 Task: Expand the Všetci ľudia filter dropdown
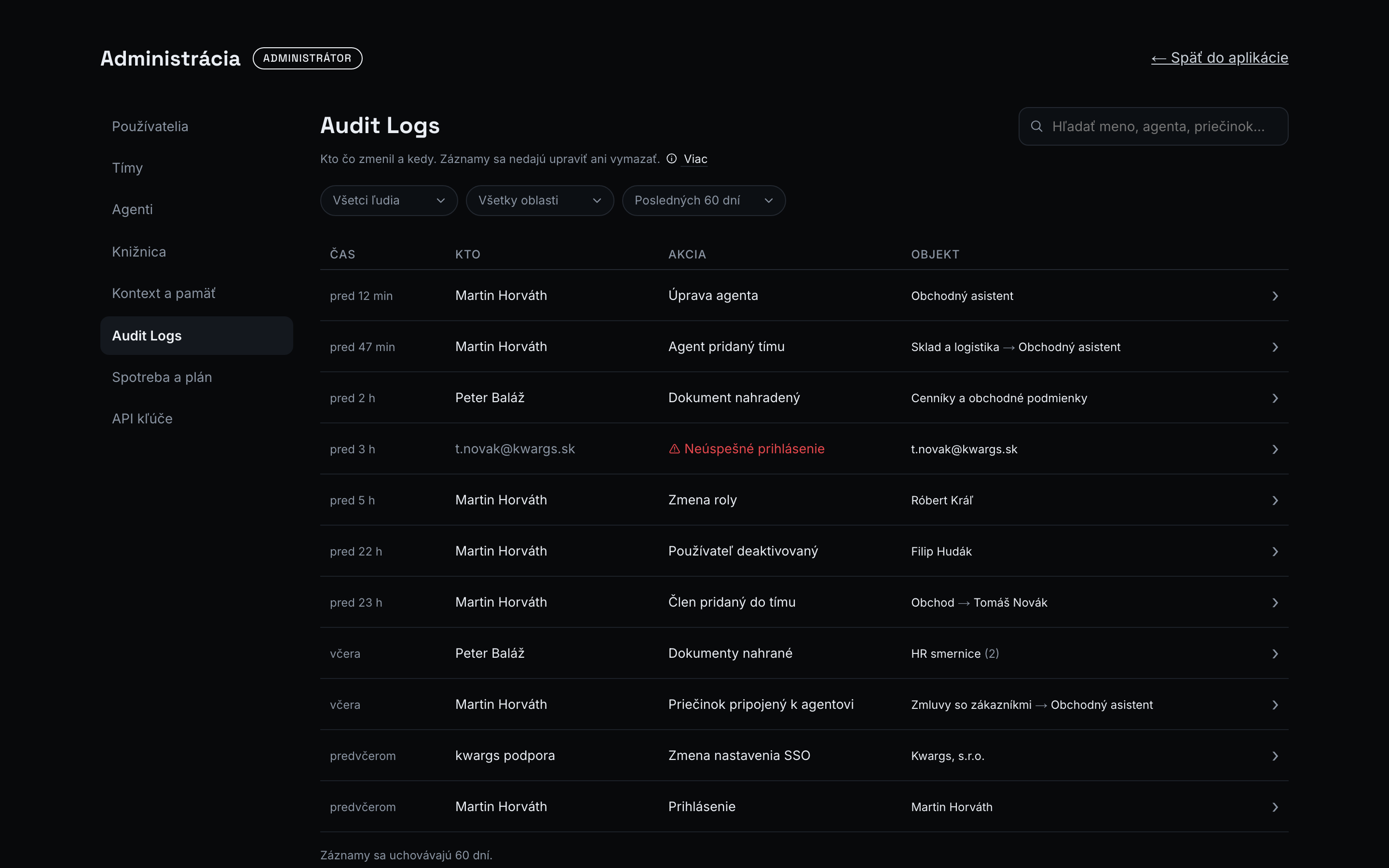(389, 200)
